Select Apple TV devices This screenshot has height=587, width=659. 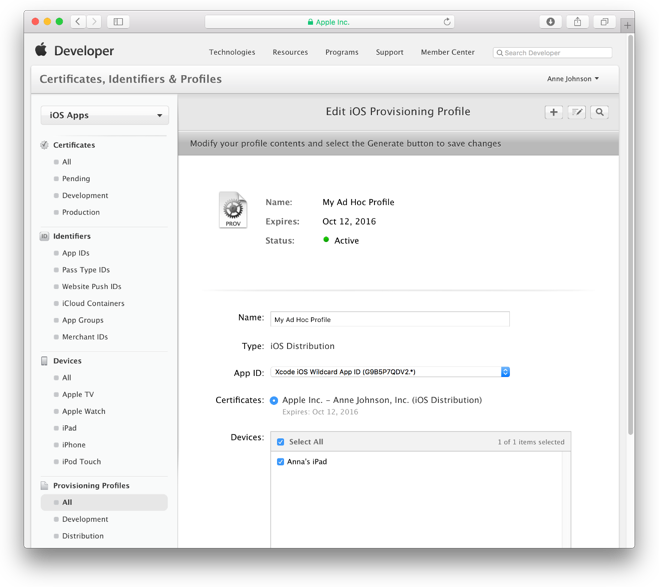coord(78,395)
